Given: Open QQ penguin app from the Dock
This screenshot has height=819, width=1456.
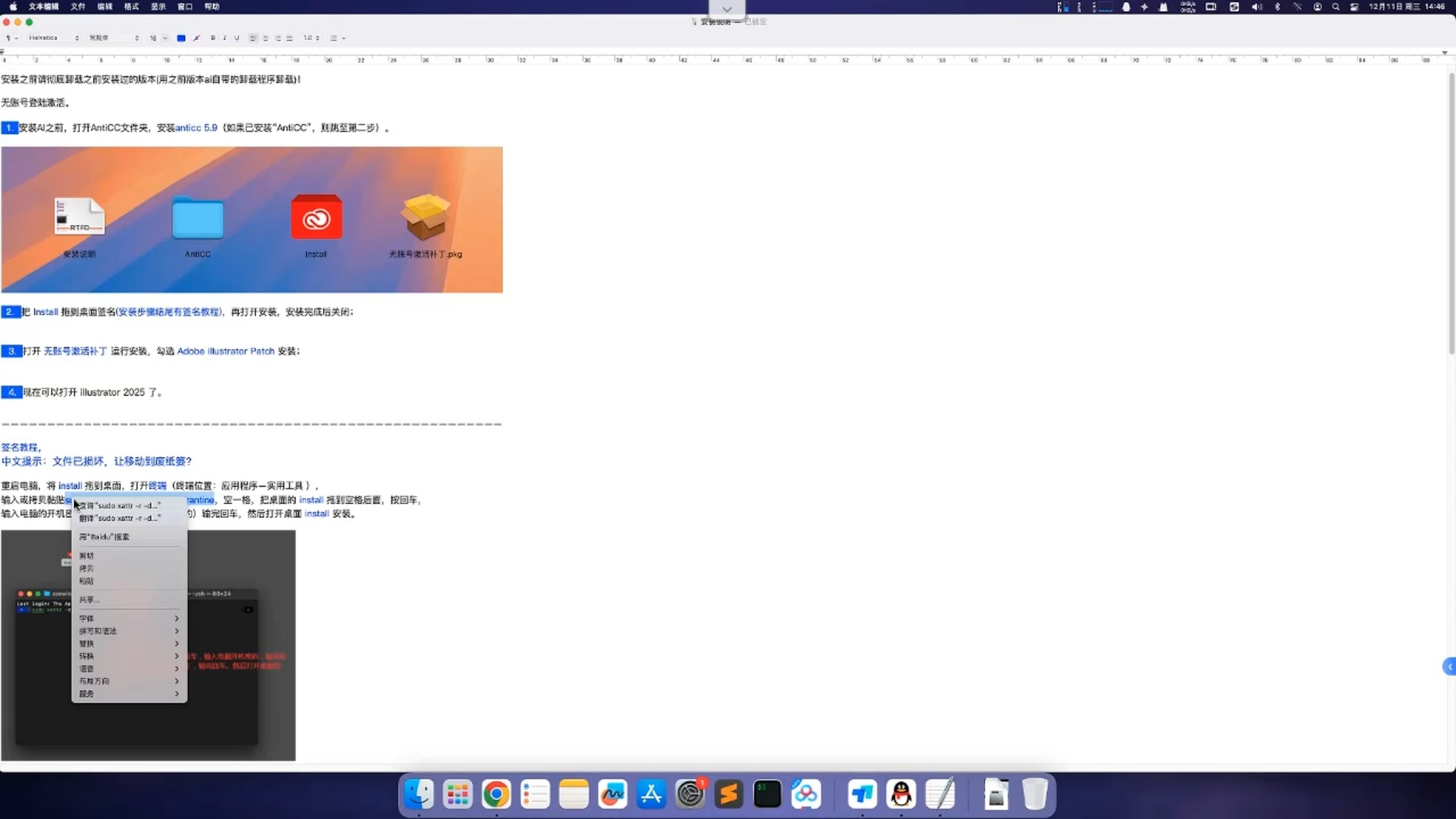Looking at the screenshot, I should 901,794.
